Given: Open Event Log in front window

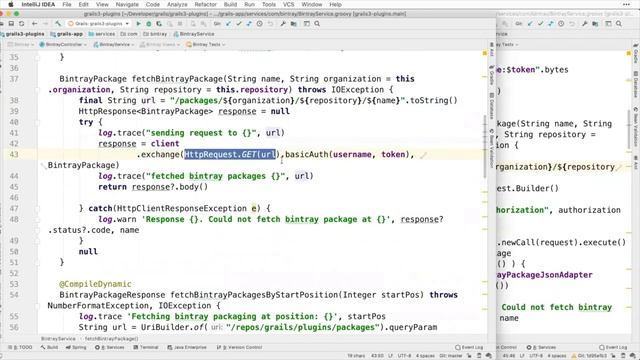Looking at the screenshot, I should point(469,347).
